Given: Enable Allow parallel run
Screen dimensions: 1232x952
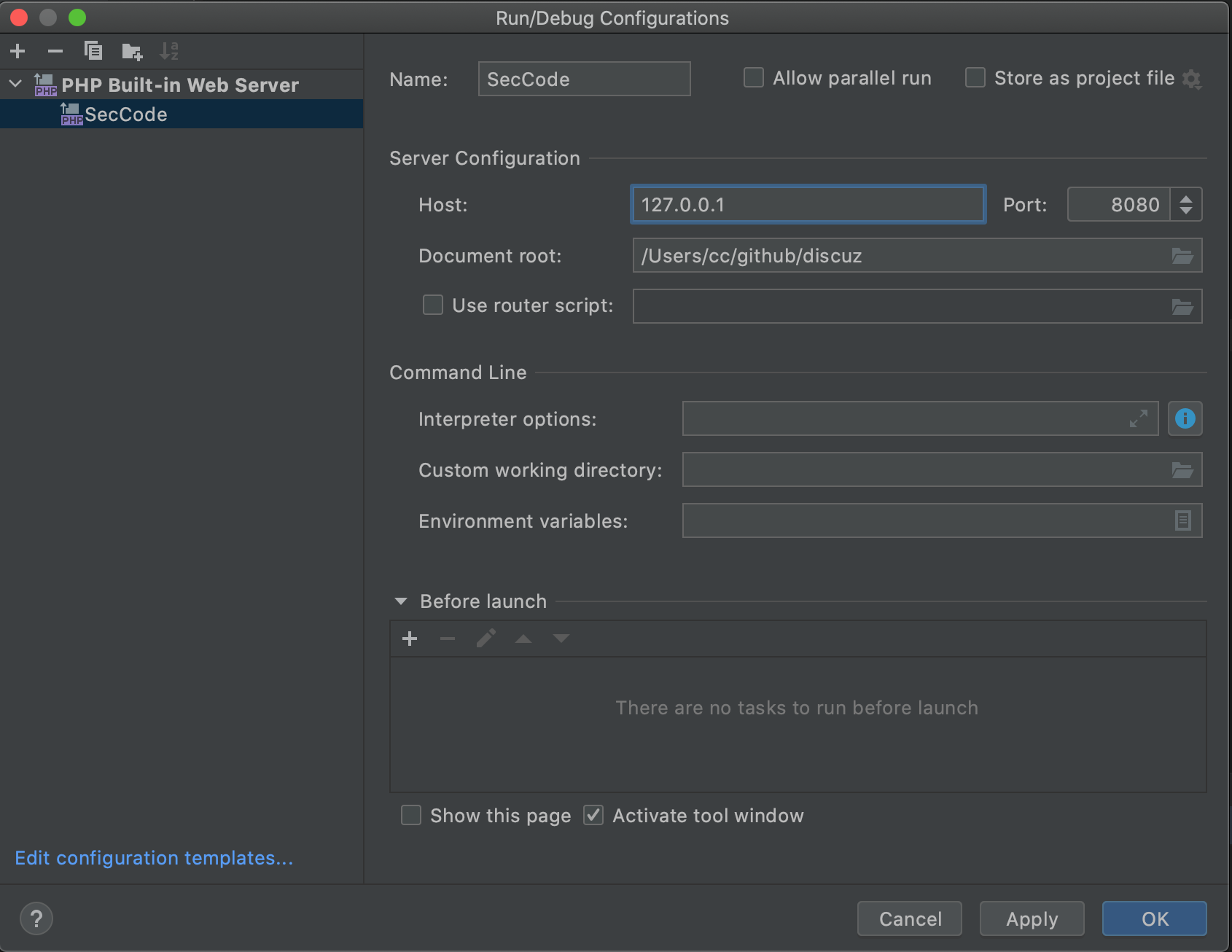Looking at the screenshot, I should 754,77.
